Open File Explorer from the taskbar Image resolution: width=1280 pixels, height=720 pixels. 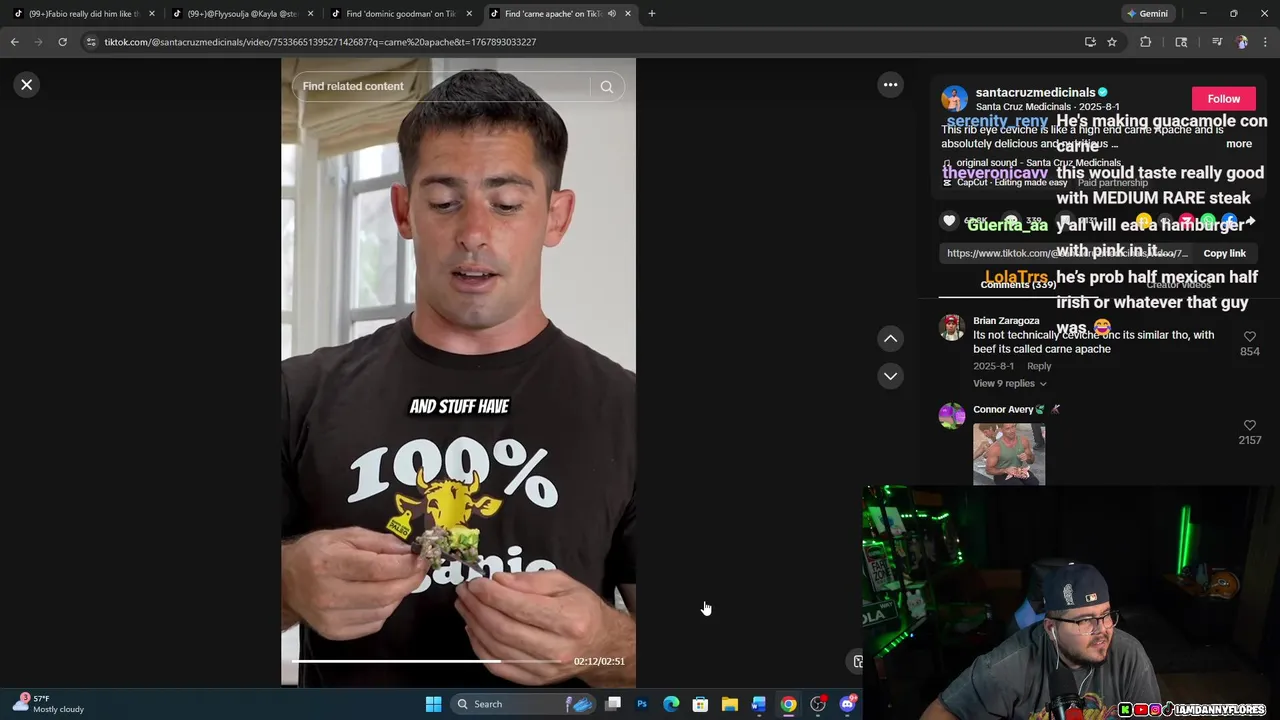[729, 704]
